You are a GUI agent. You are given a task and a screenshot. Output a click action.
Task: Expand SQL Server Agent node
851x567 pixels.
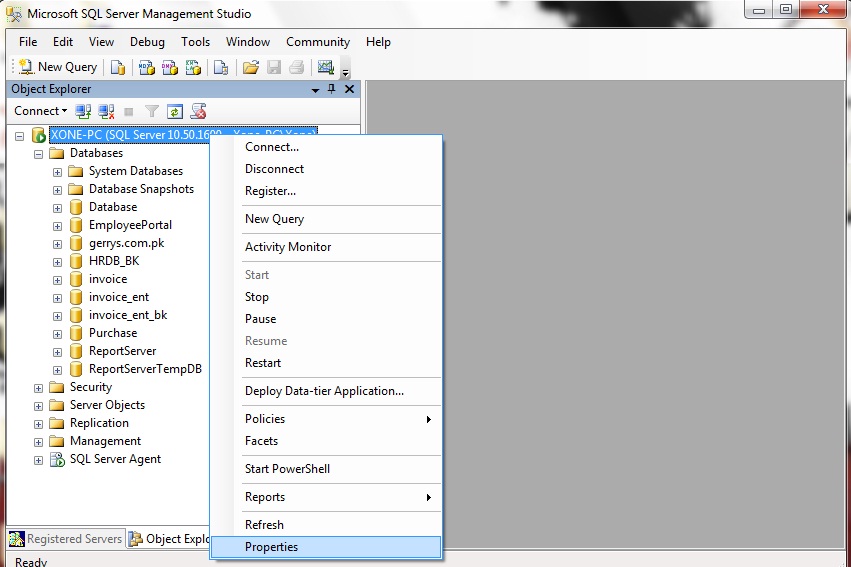pyautogui.click(x=39, y=460)
